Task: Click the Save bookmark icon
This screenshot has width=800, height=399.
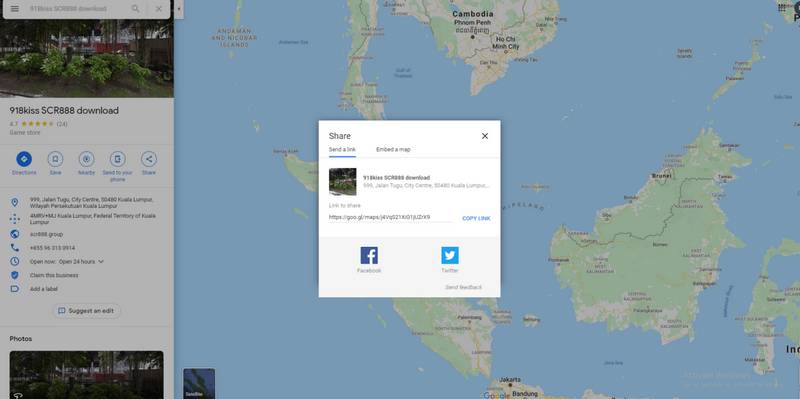Action: pos(55,159)
